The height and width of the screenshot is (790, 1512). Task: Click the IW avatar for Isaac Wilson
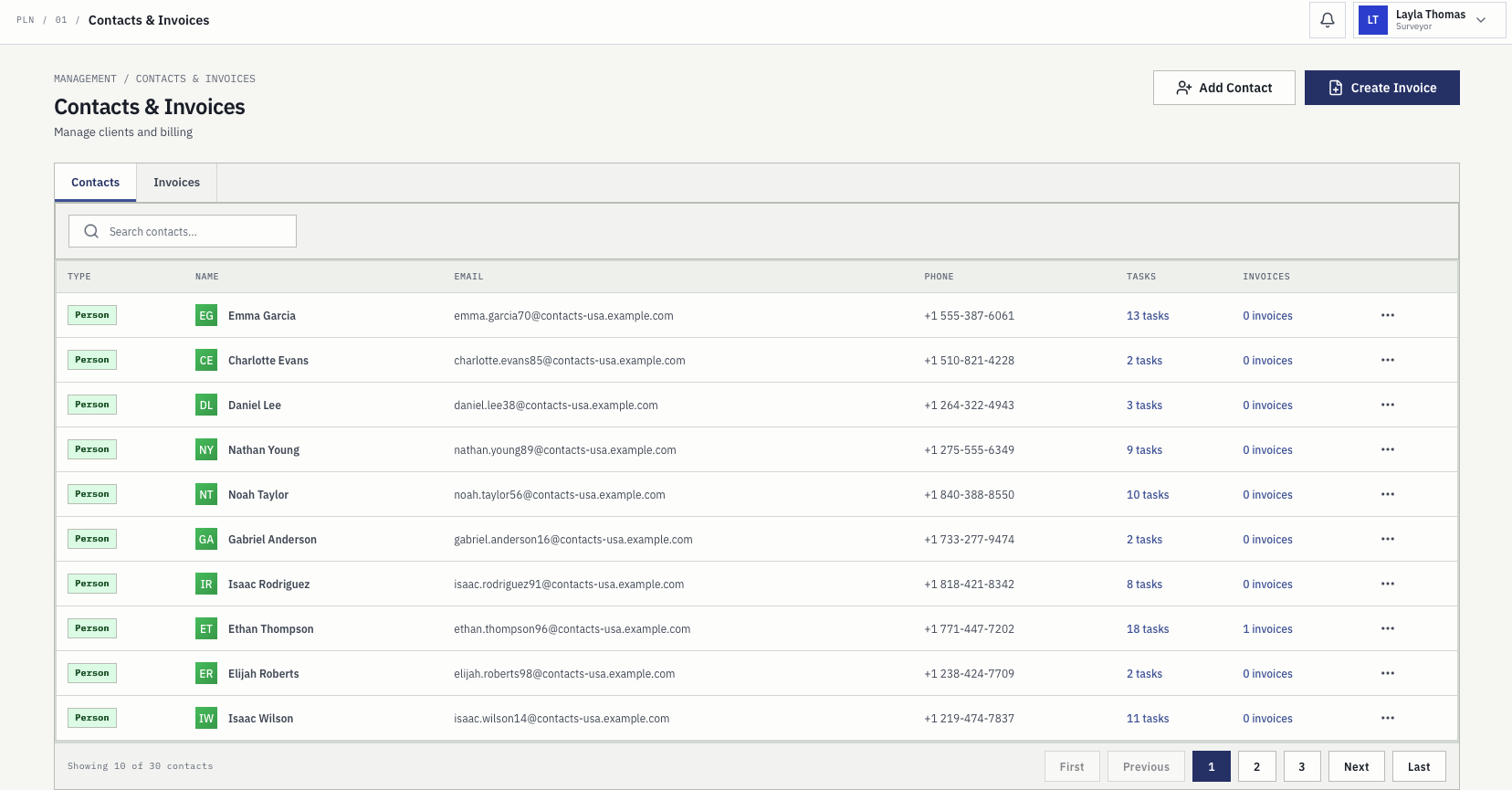coord(206,718)
